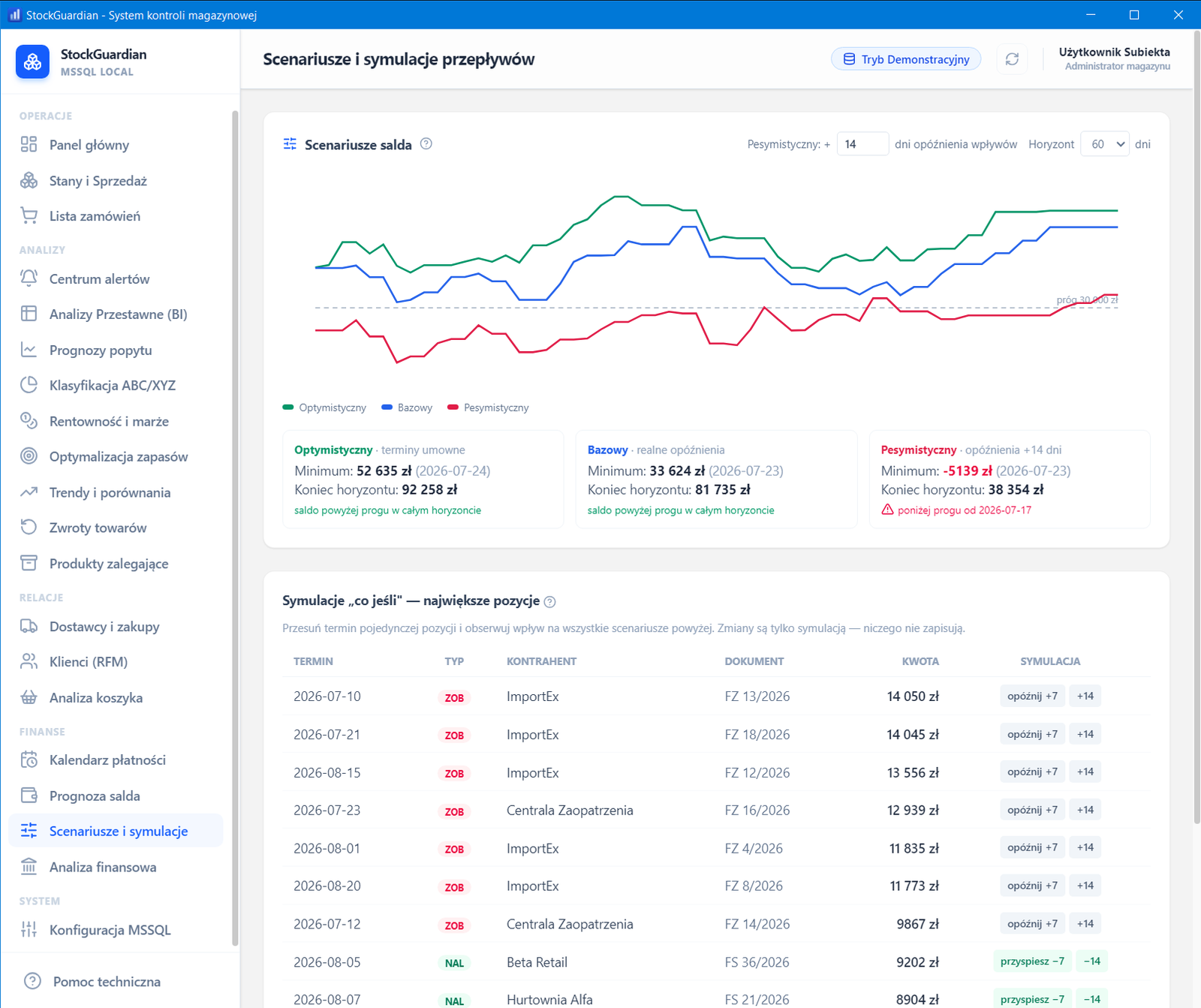
Task: Click the pessimistic delay days input
Action: pyautogui.click(x=862, y=144)
